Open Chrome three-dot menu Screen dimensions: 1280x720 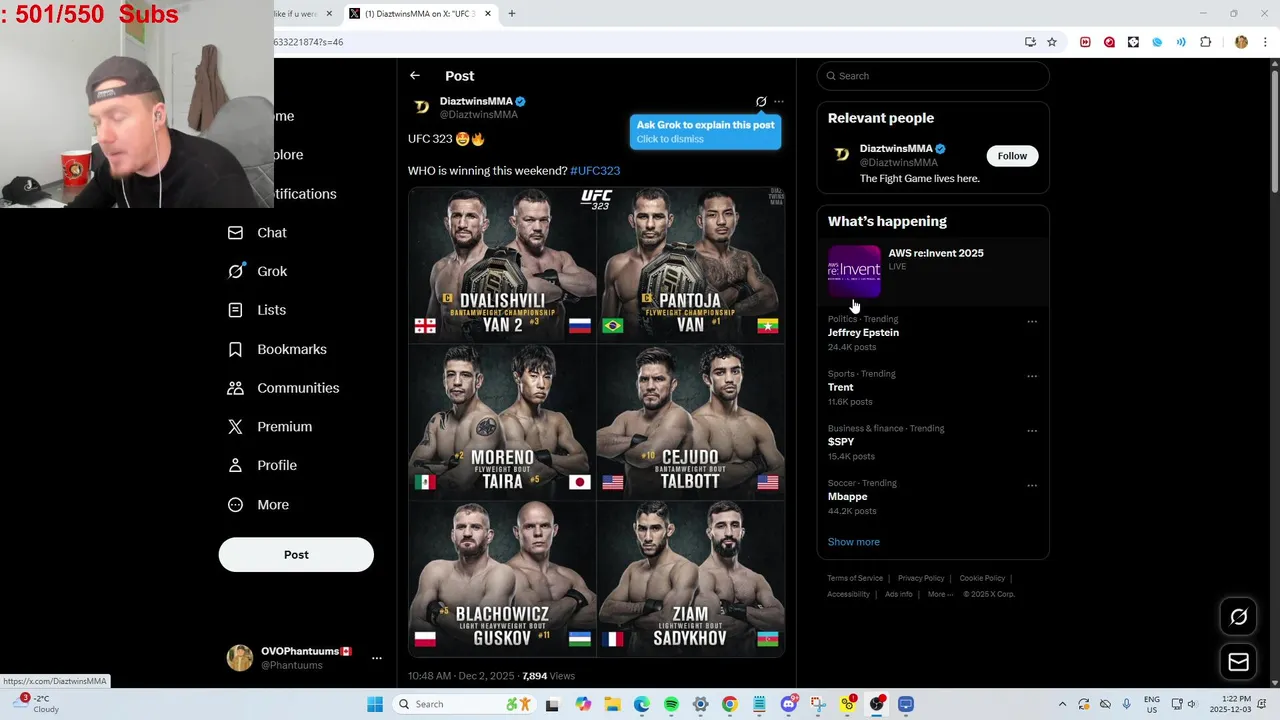point(1266,42)
